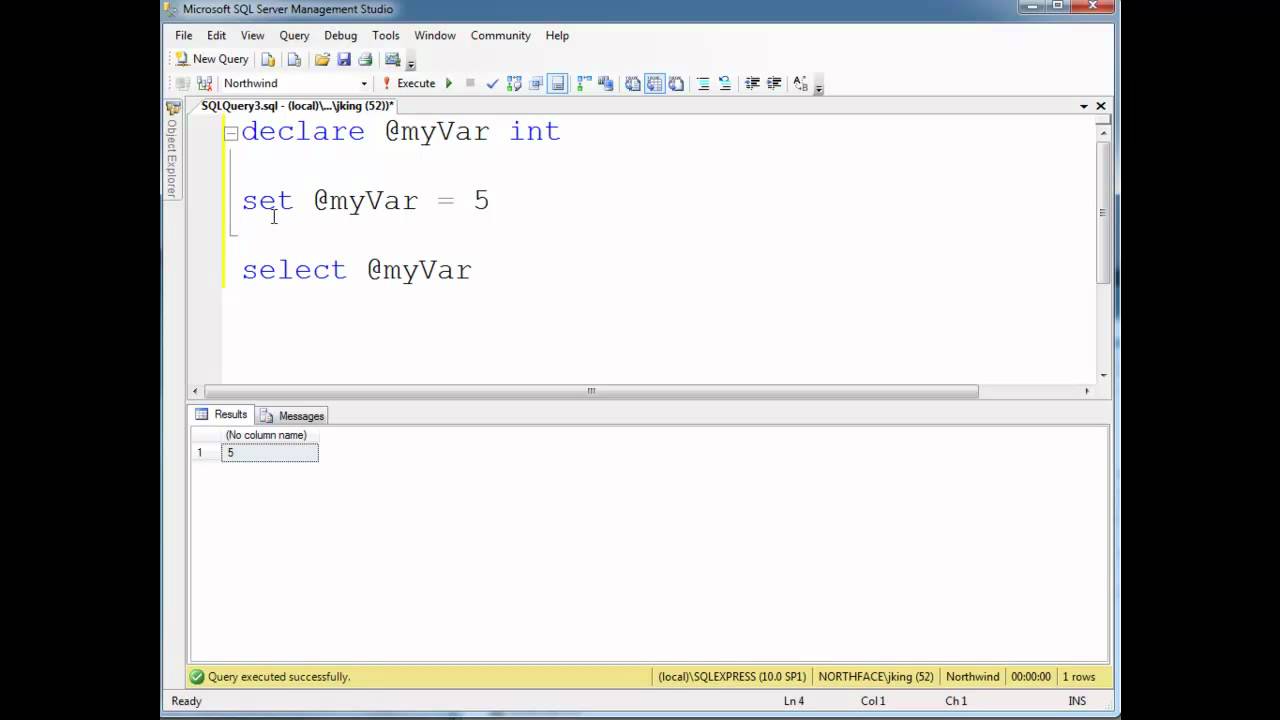Click the 00:00:00 elapsed time entry
Image resolution: width=1280 pixels, height=720 pixels.
[x=1030, y=677]
